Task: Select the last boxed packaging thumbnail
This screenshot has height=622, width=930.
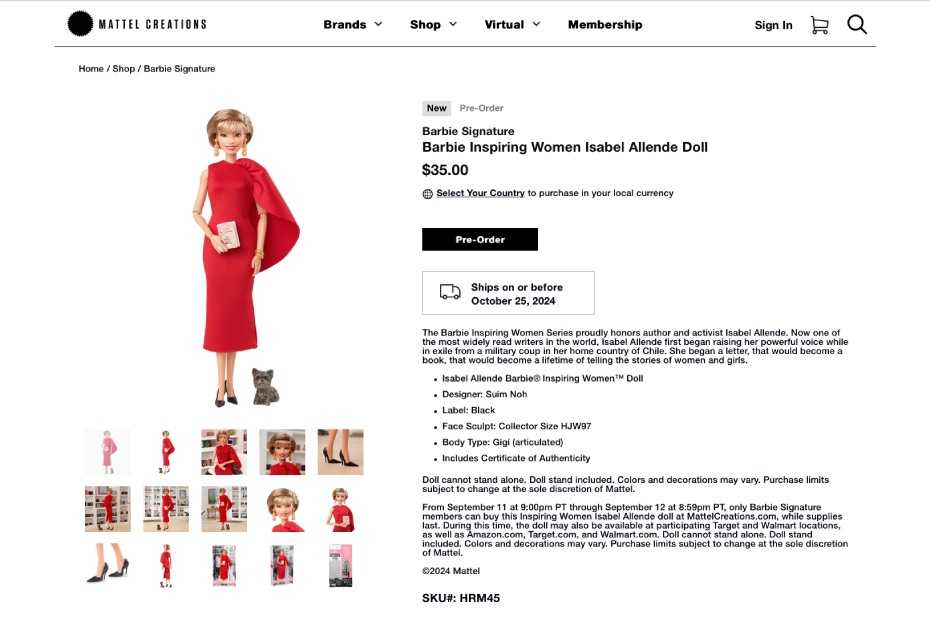Action: pos(340,566)
